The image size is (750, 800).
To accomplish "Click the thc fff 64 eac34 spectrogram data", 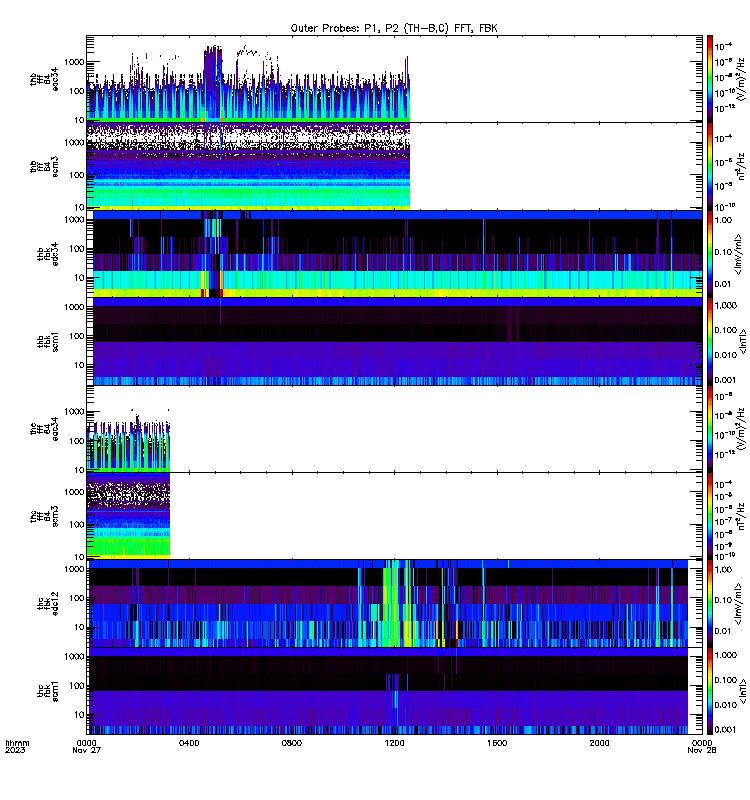I will [x=128, y=440].
